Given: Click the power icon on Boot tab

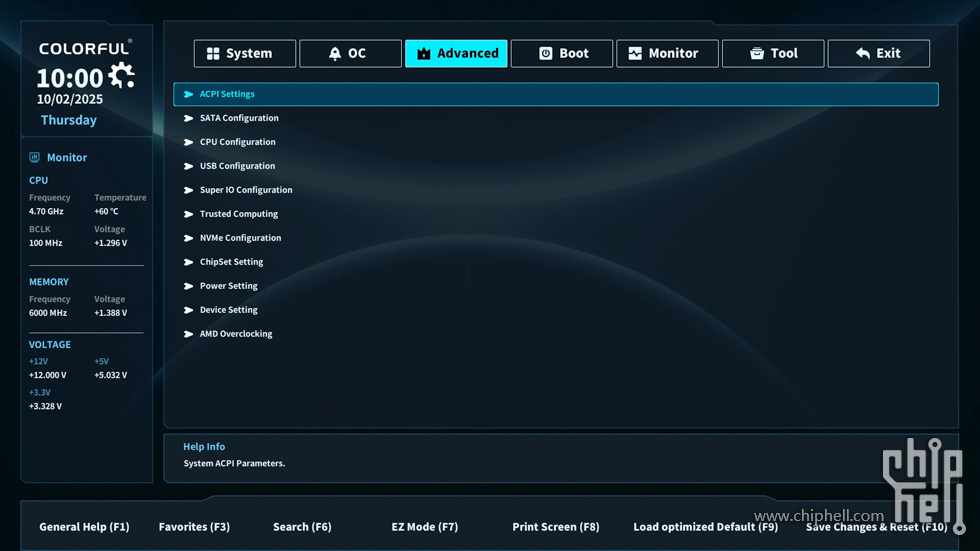Looking at the screenshot, I should 546,54.
